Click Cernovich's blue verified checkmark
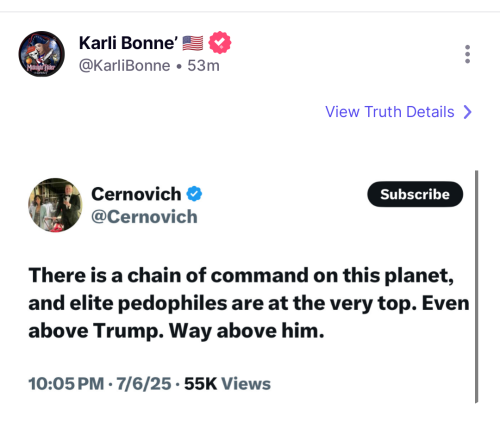Image resolution: width=500 pixels, height=422 pixels. (194, 194)
